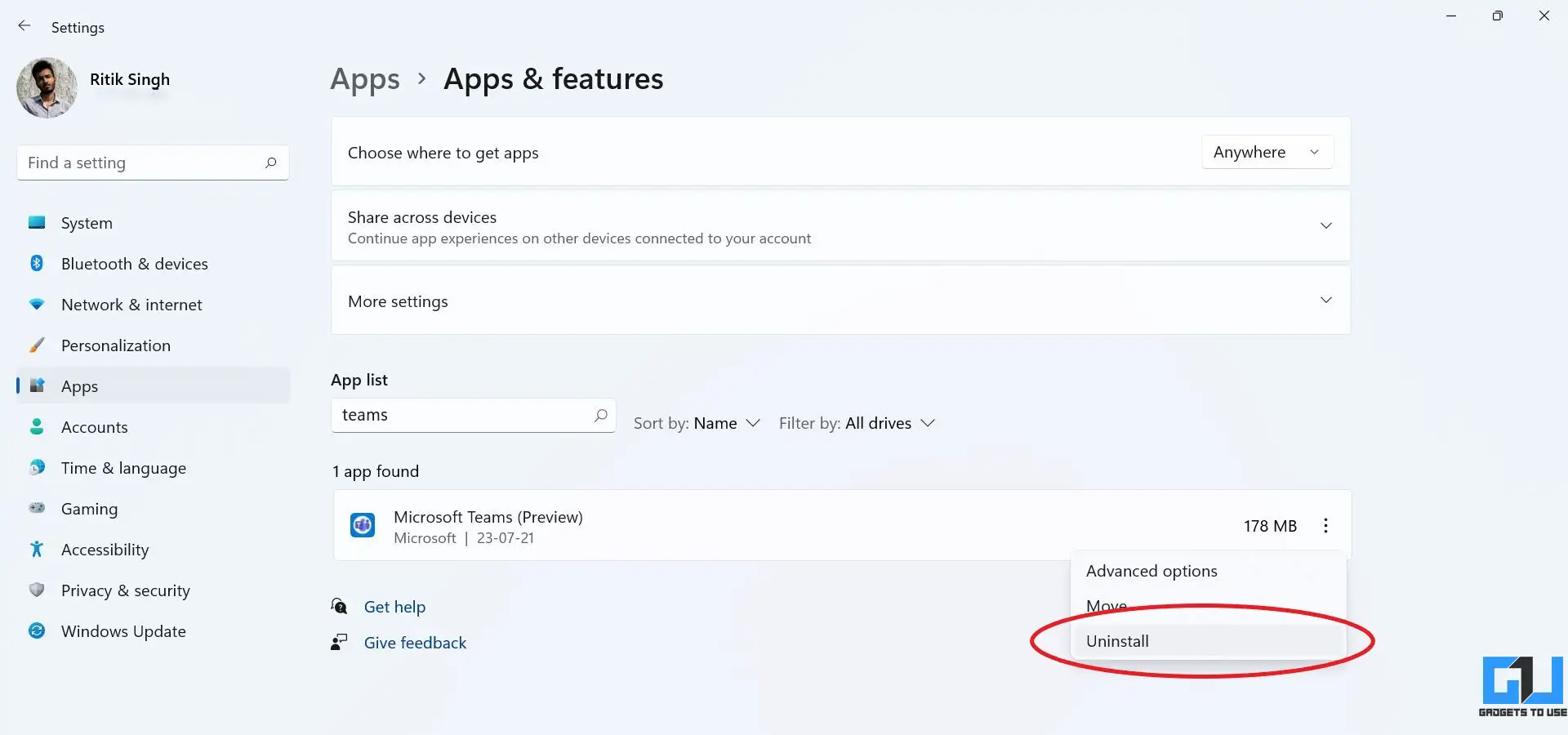The height and width of the screenshot is (735, 1568).
Task: Click the search icon in app list box
Action: [x=601, y=415]
